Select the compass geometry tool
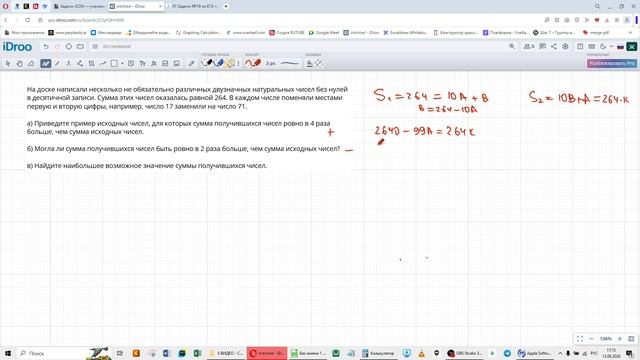Screen dimensions: 640x360 69,64
